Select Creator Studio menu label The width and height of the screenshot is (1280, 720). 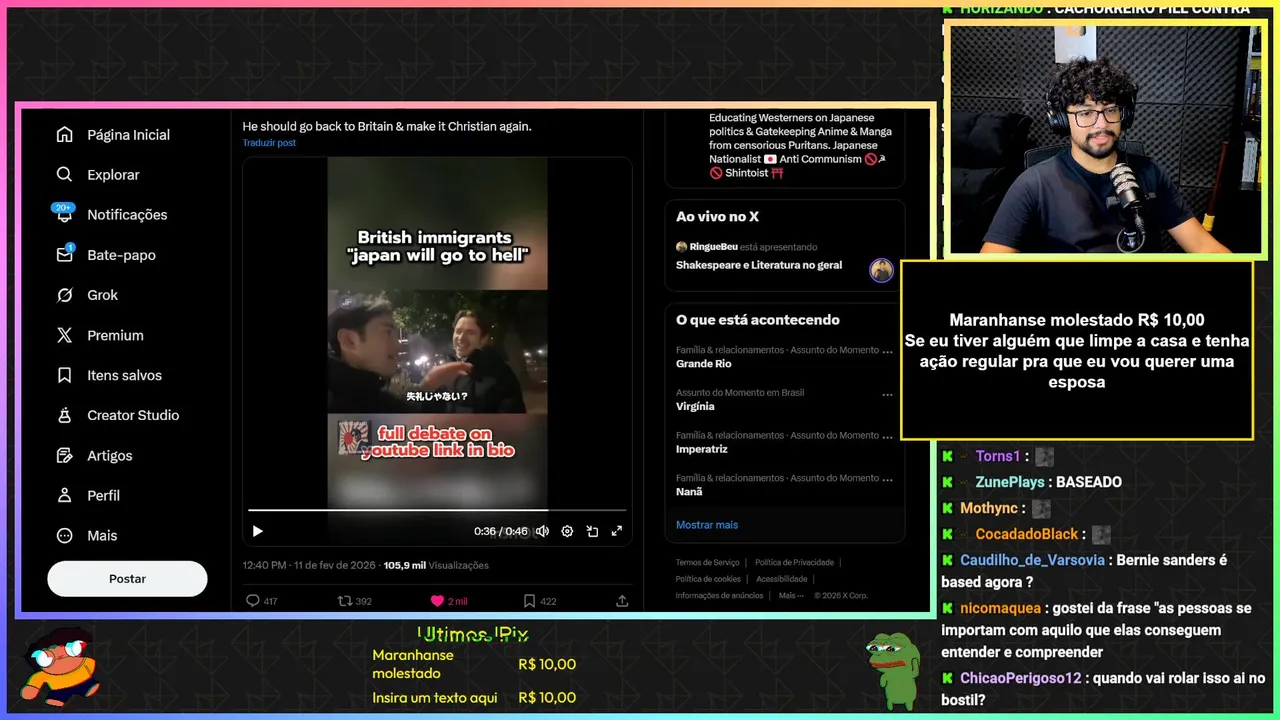point(133,415)
